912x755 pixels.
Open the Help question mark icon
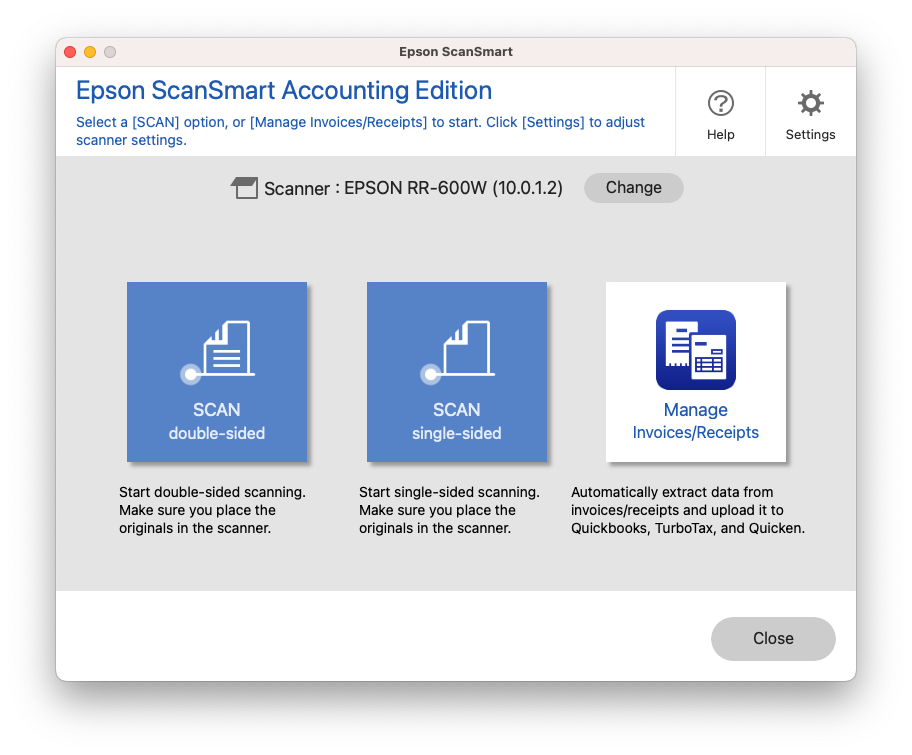pyautogui.click(x=720, y=104)
